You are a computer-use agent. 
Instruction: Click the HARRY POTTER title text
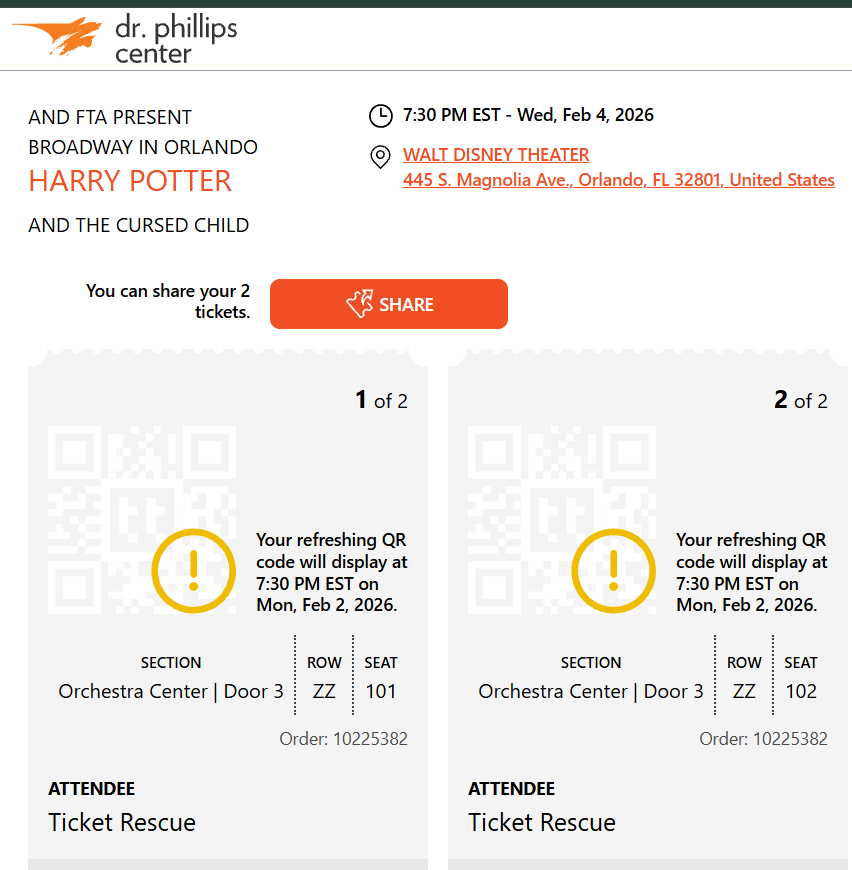coord(130,181)
